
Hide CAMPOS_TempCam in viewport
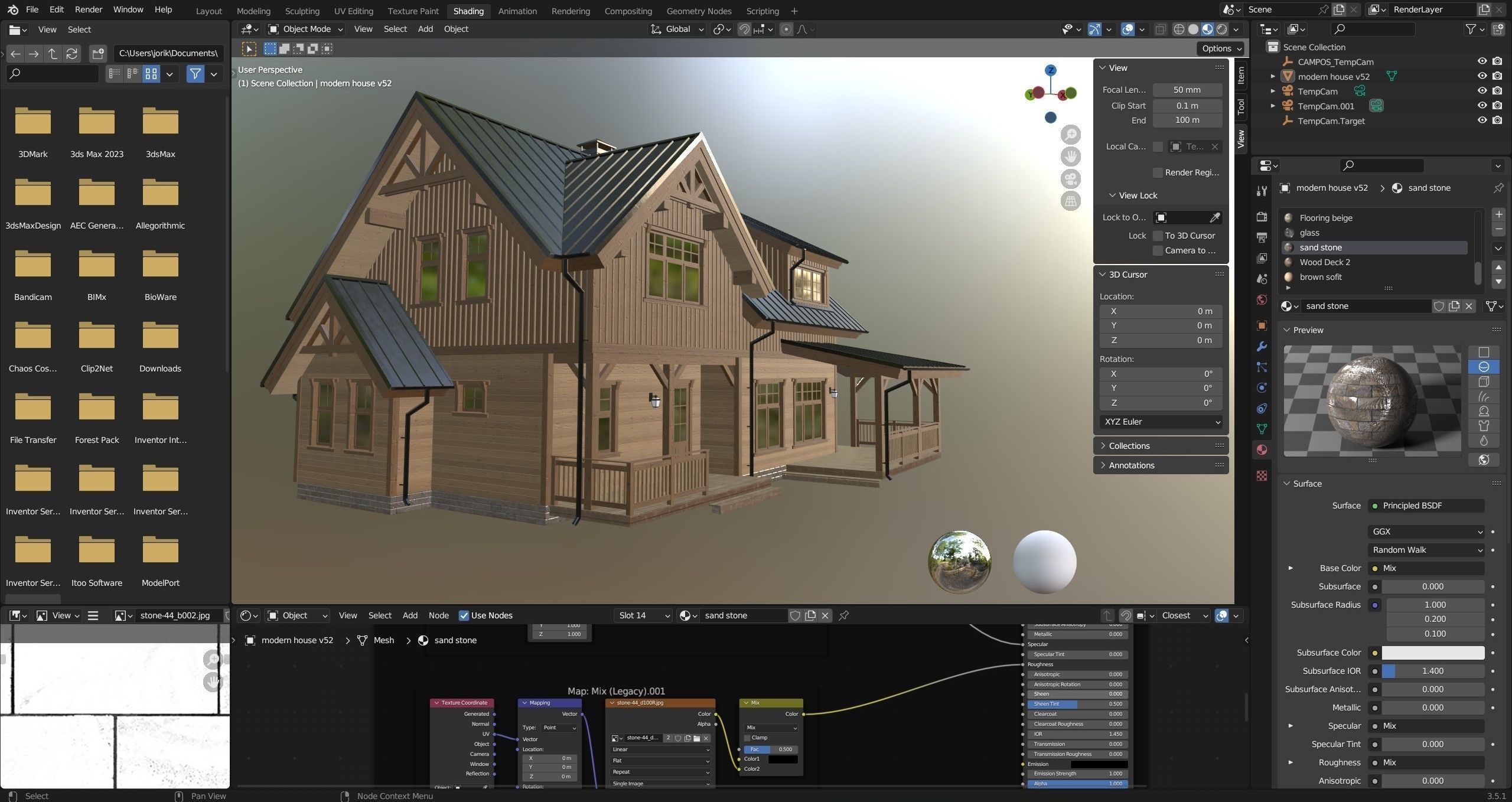click(x=1482, y=61)
